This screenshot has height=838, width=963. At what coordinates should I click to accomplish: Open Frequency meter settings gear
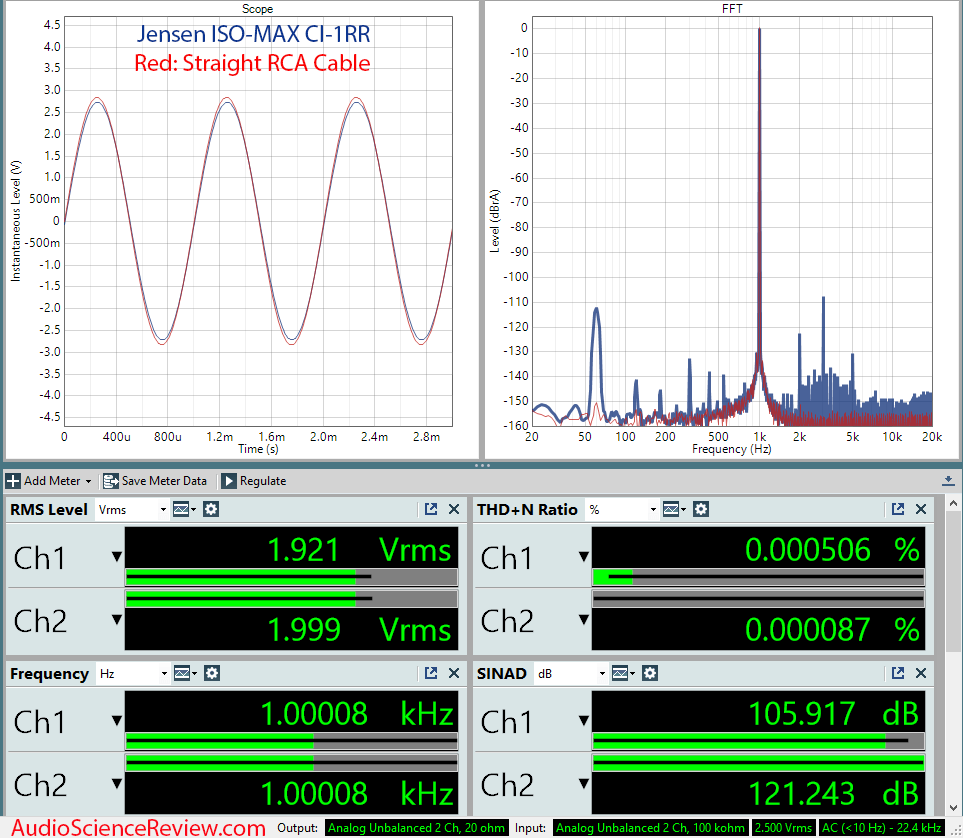(x=212, y=674)
